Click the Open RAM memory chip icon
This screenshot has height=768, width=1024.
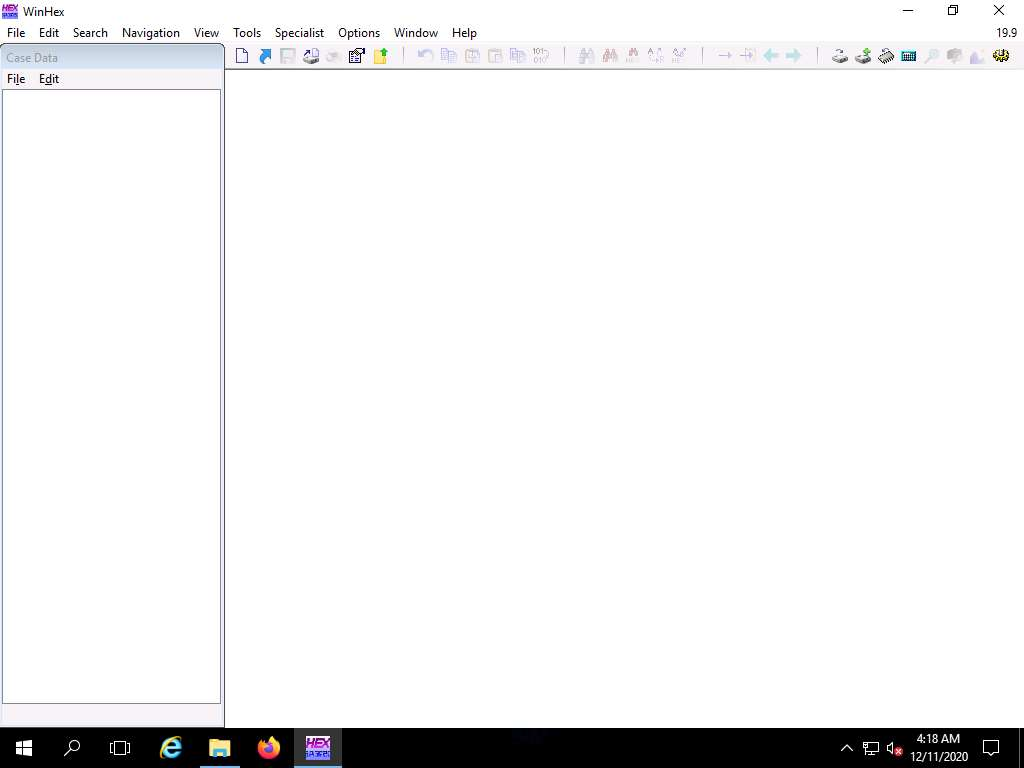tap(886, 56)
